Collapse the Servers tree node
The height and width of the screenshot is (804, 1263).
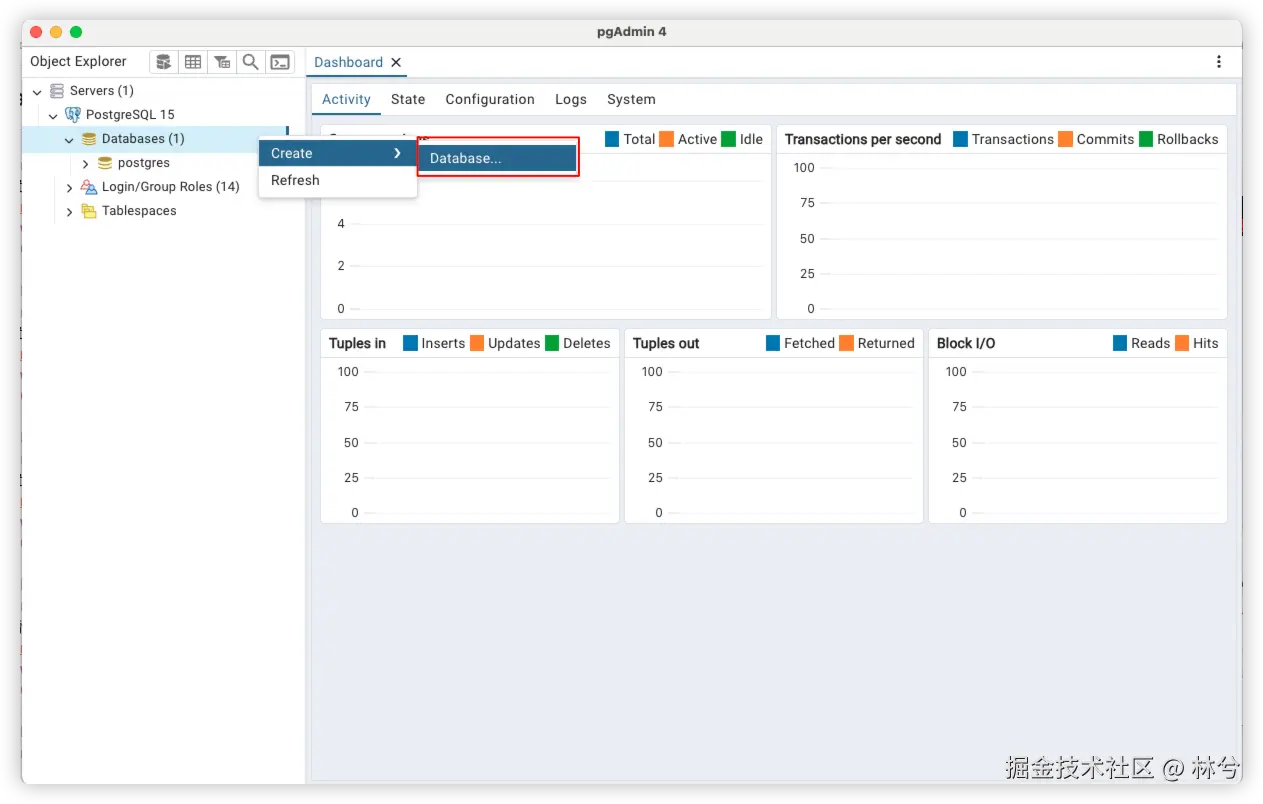coord(37,91)
